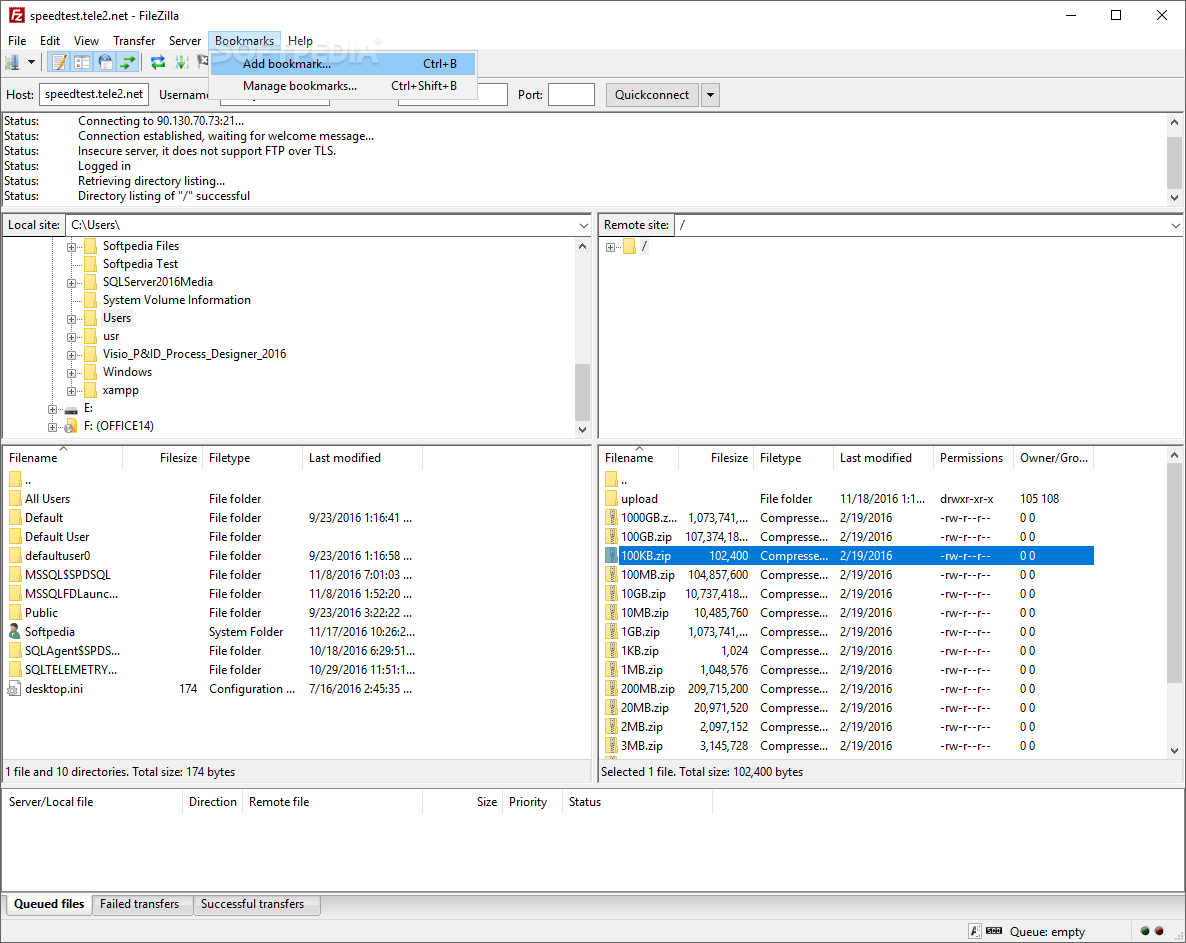
Task: Expand the E: drive node
Action: (x=52, y=409)
